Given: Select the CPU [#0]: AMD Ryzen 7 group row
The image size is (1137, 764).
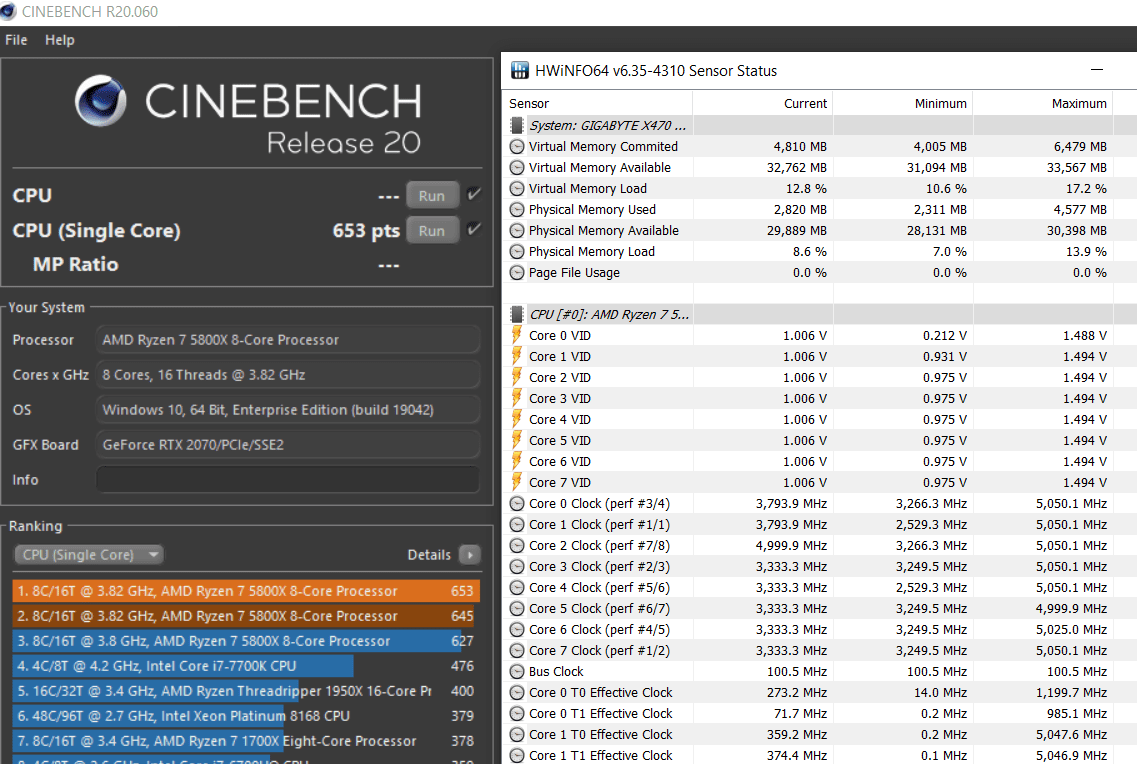Looking at the screenshot, I should [819, 315].
